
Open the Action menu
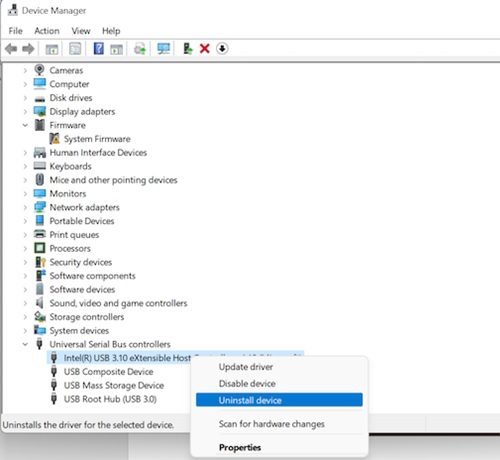click(47, 31)
